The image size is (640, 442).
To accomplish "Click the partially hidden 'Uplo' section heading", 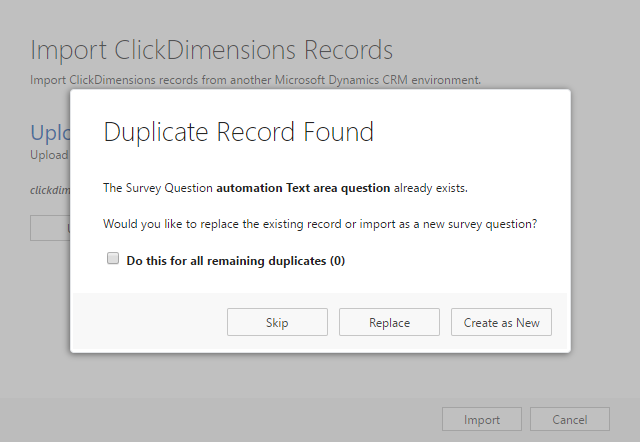I will tap(50, 133).
